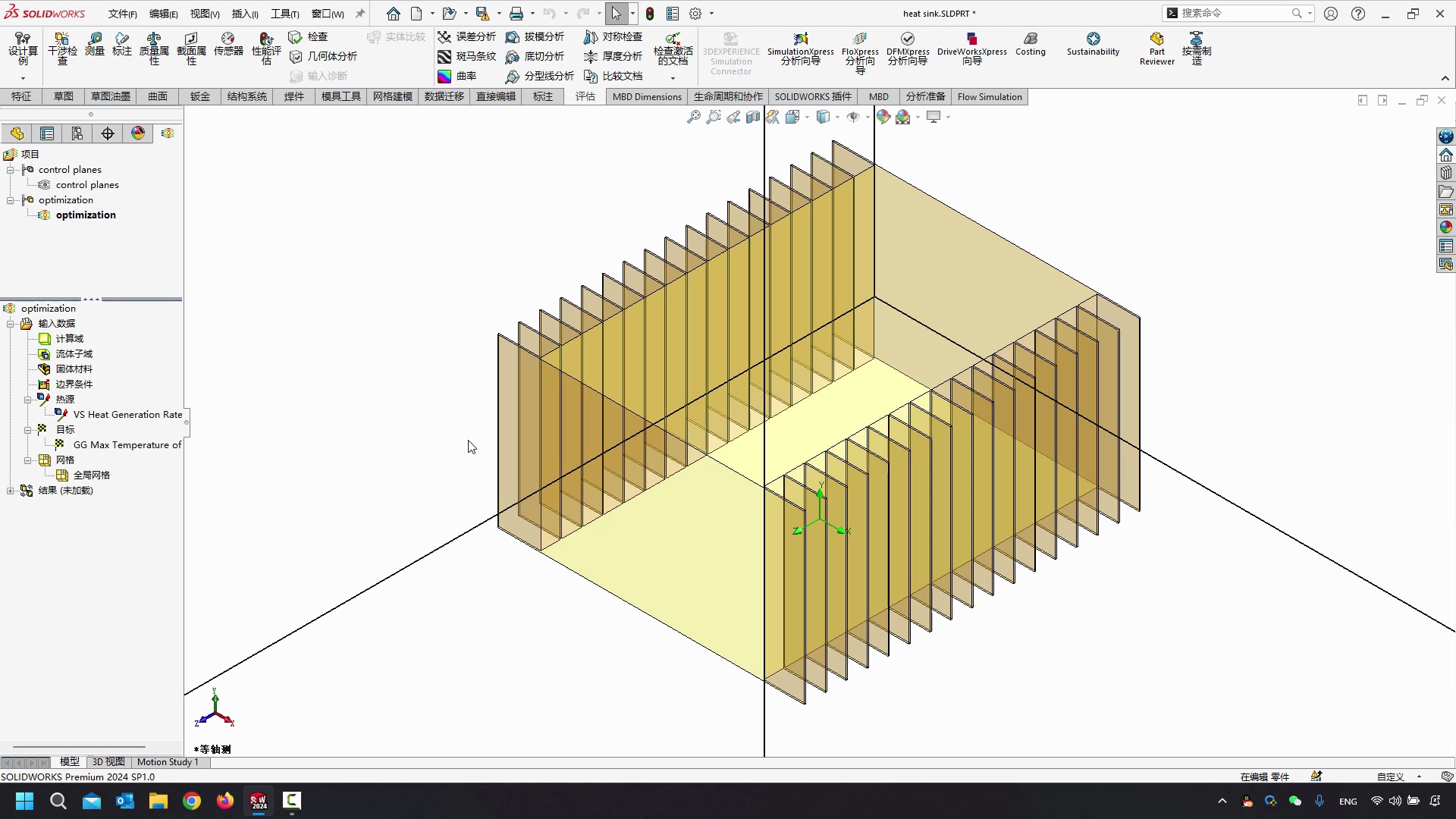Open the SimulationXpress 分析向导 tool
Image resolution: width=1456 pixels, height=819 pixels.
pos(799,47)
